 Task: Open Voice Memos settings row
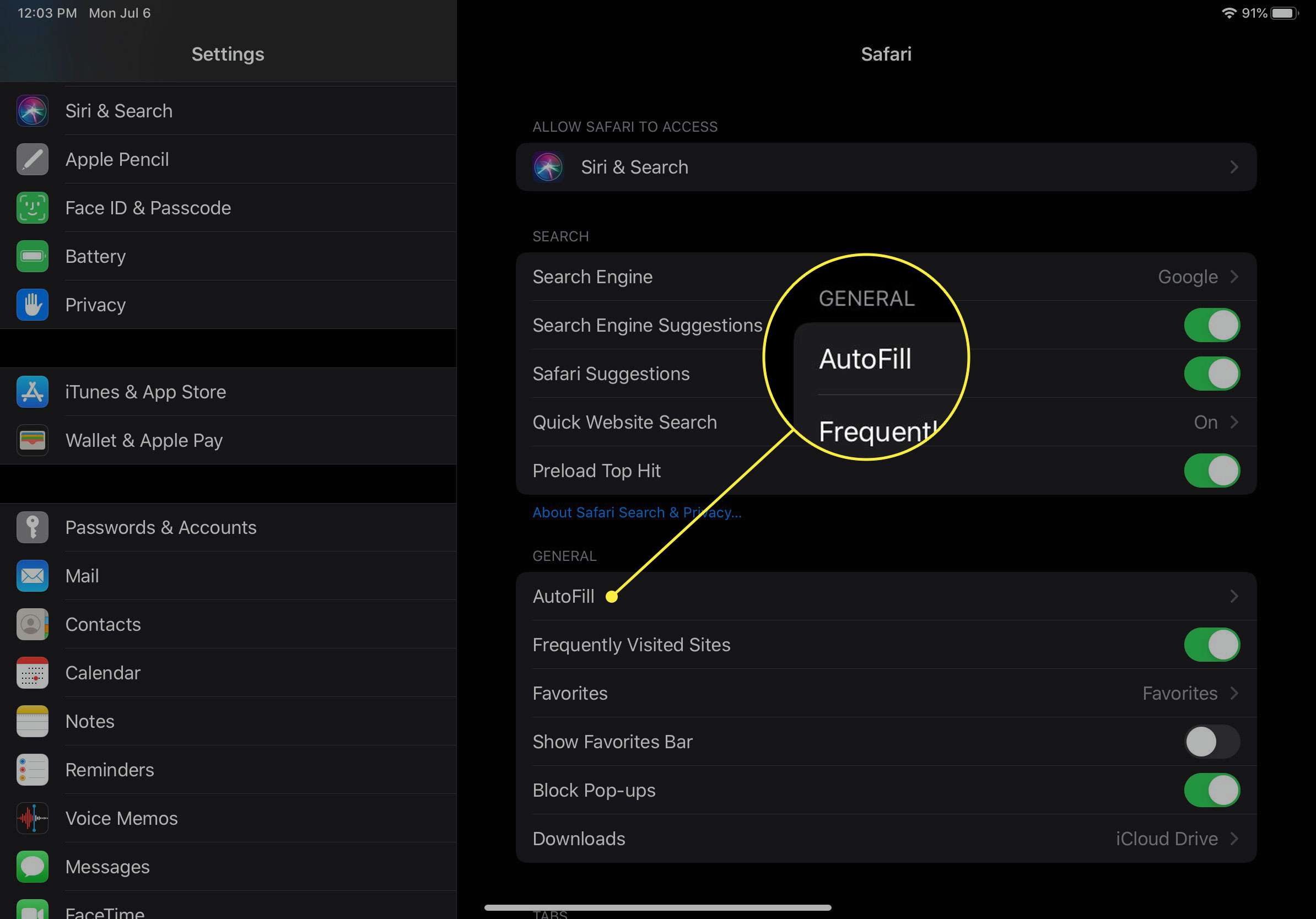[228, 818]
